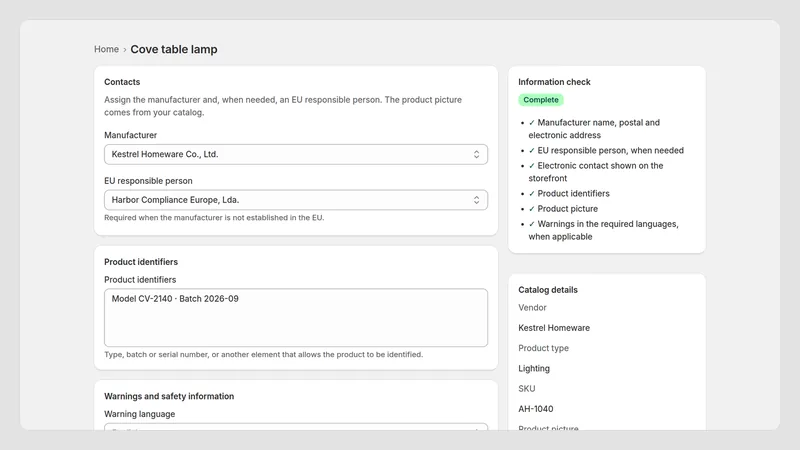Click the Catalog details heading
This screenshot has height=450, width=800.
click(x=548, y=290)
